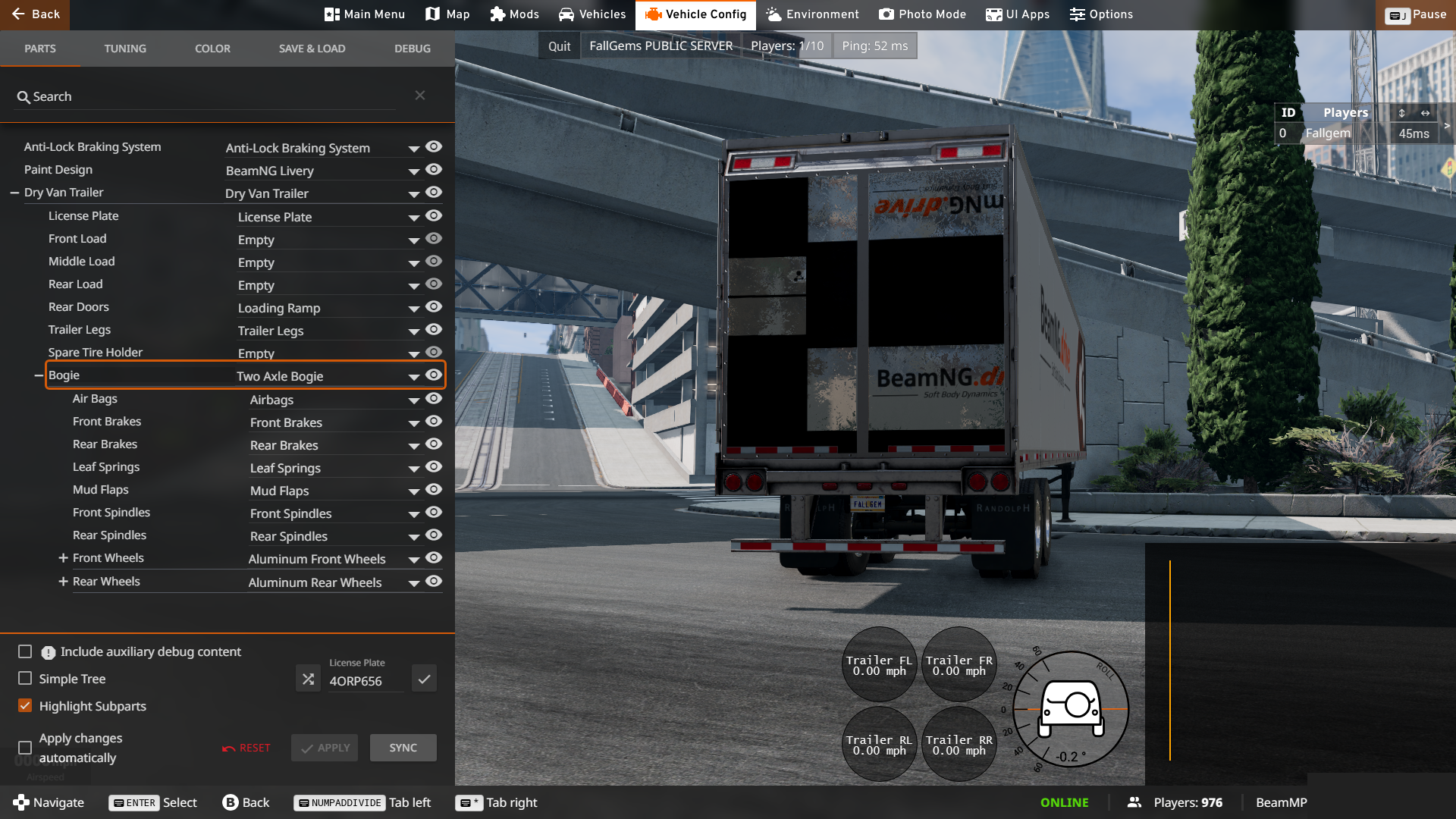
Task: Toggle visibility of Trailer Legs
Action: click(x=434, y=329)
